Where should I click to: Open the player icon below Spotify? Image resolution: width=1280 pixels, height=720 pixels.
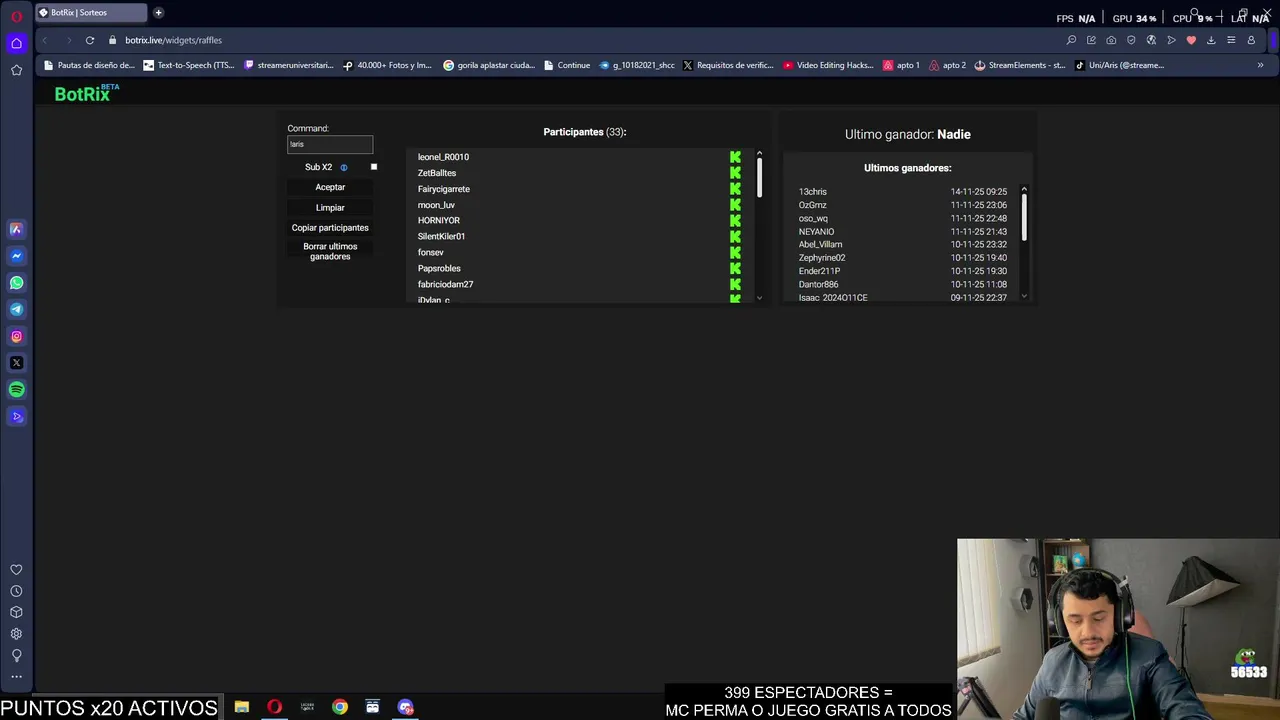point(16,416)
